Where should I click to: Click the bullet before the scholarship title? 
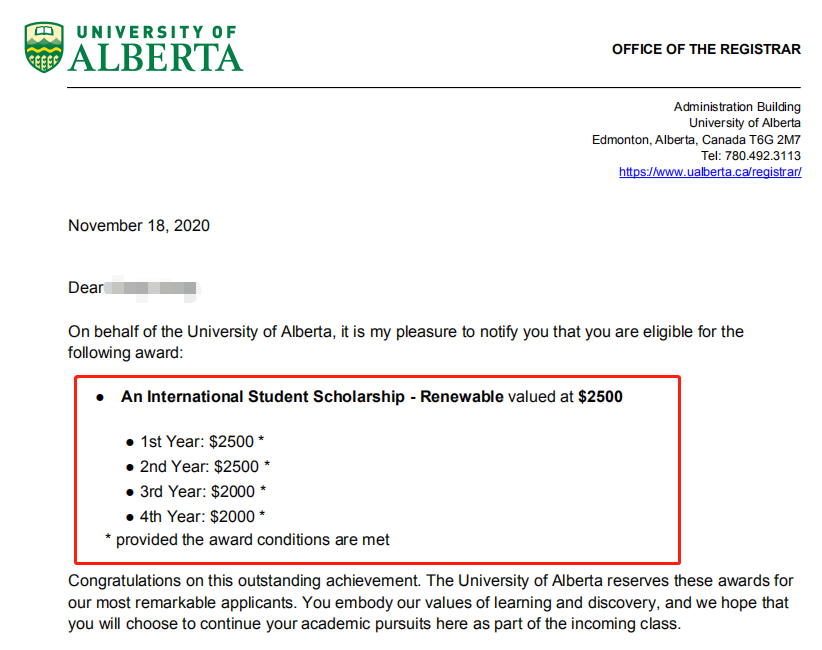tap(100, 398)
